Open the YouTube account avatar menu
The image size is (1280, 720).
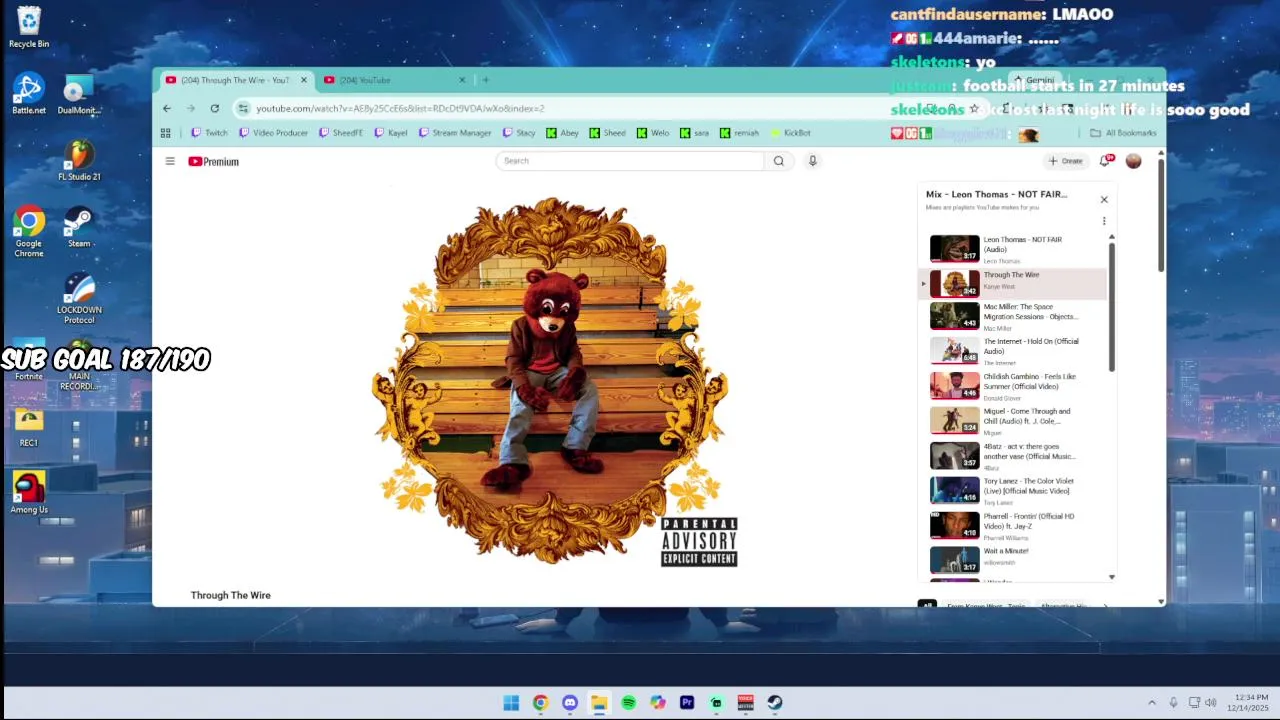pos(1133,161)
